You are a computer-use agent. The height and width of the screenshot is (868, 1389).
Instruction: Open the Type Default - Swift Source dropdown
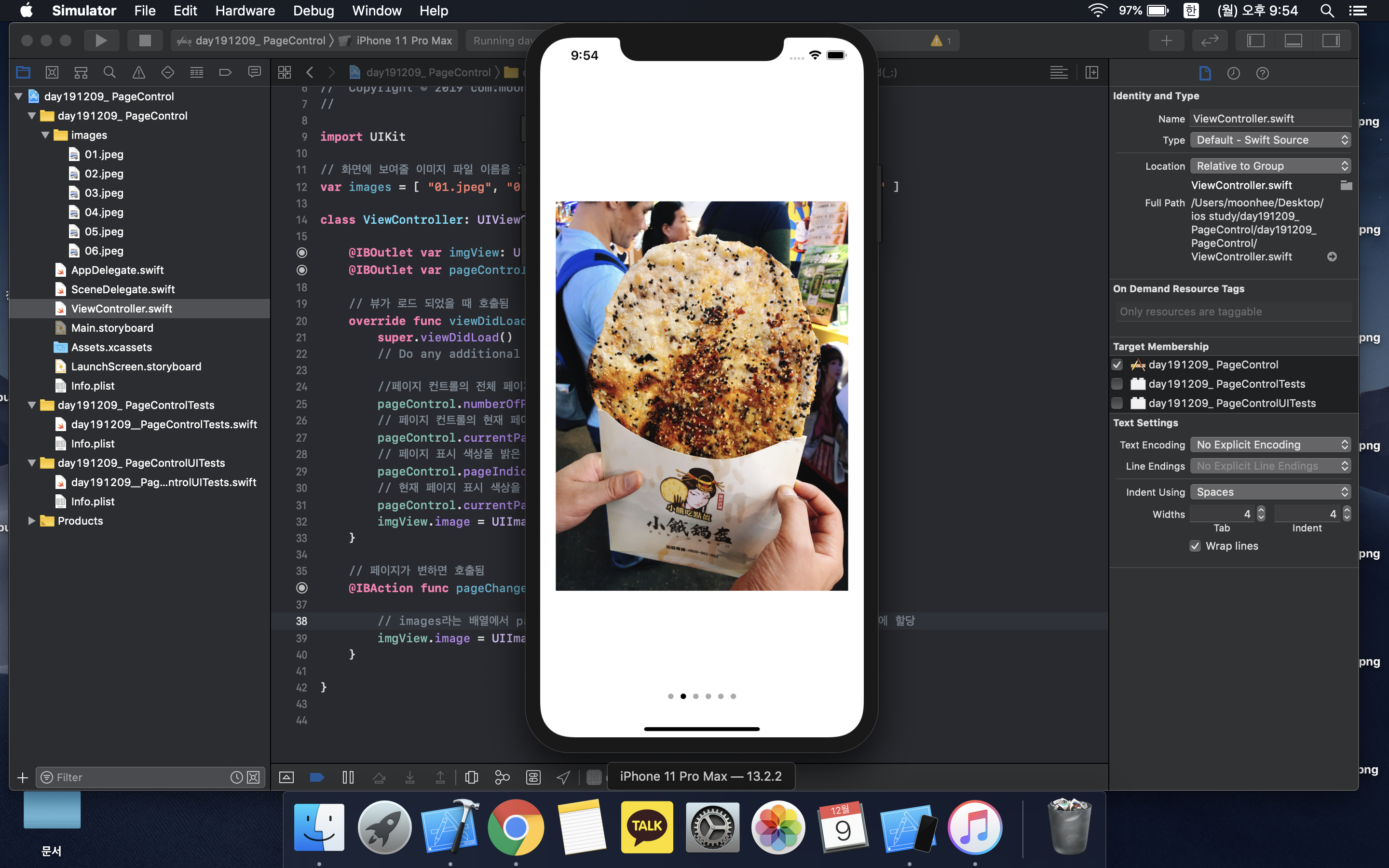(x=1269, y=140)
